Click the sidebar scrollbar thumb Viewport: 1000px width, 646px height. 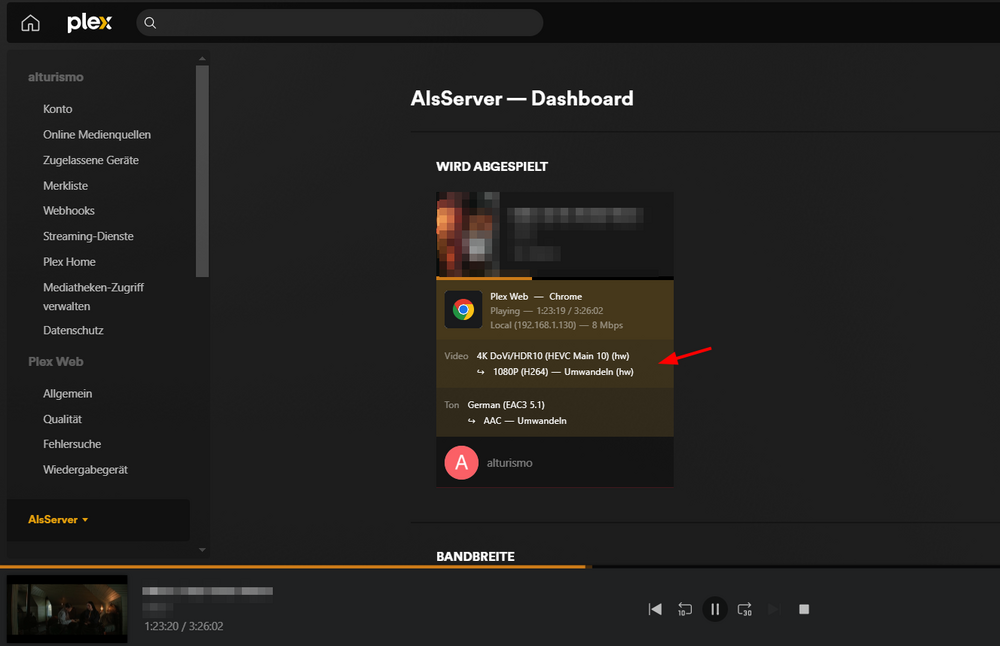(202, 171)
